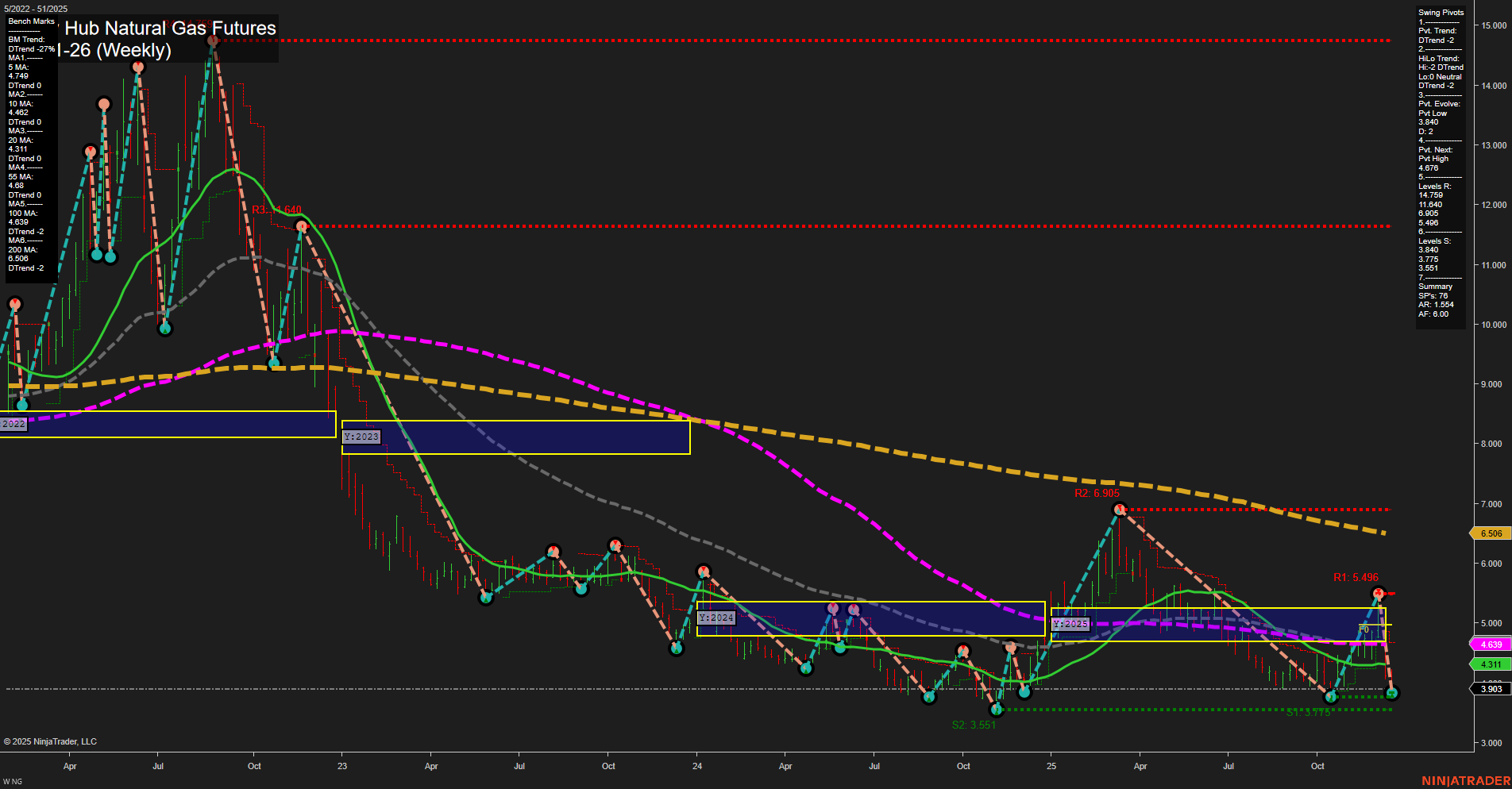
Task: Click the R2: 6.905 resistance marker
Action: click(1098, 493)
